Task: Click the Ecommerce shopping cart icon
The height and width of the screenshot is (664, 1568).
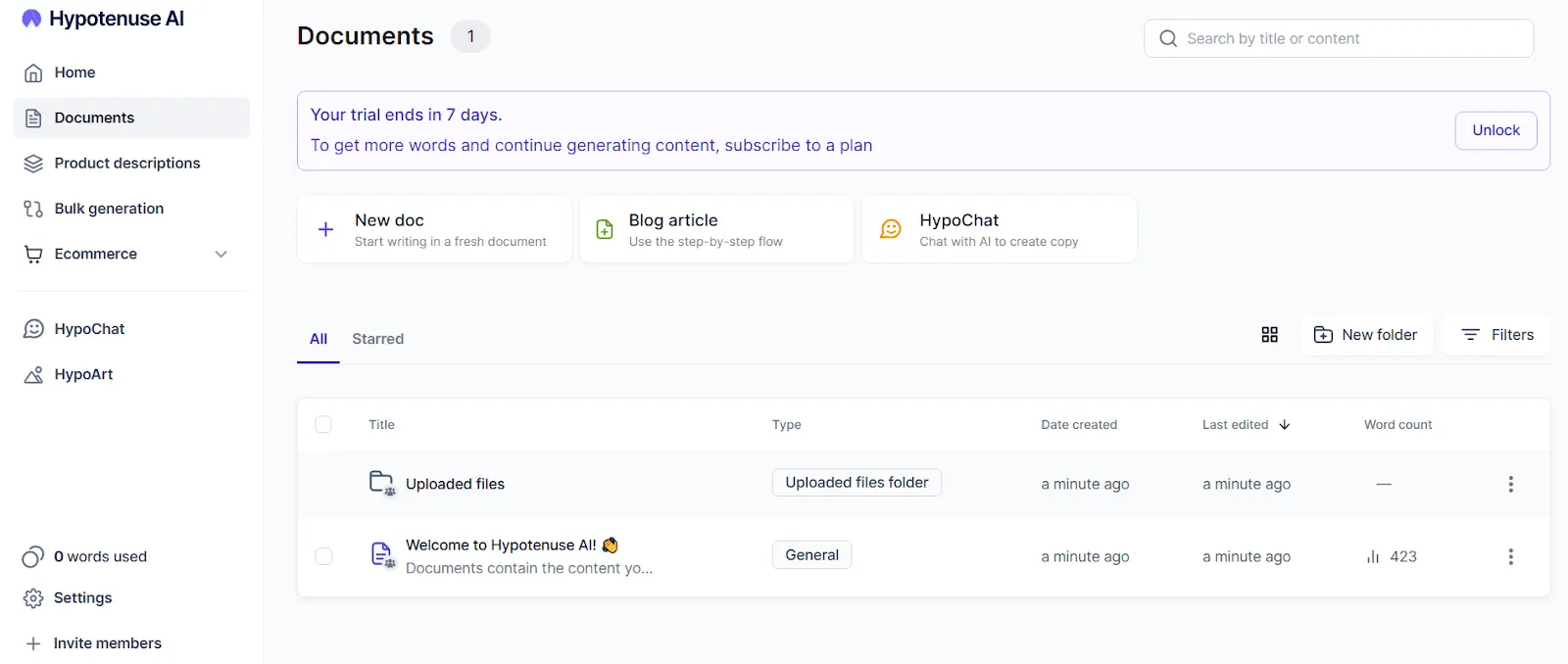Action: 33,254
